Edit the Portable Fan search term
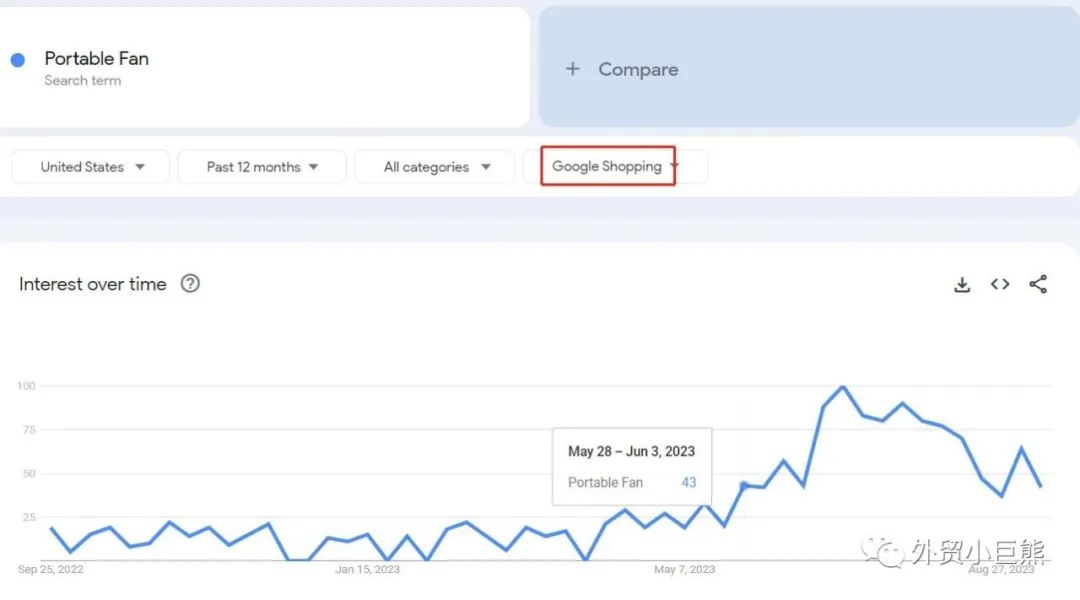The height and width of the screenshot is (600, 1080). click(x=97, y=59)
